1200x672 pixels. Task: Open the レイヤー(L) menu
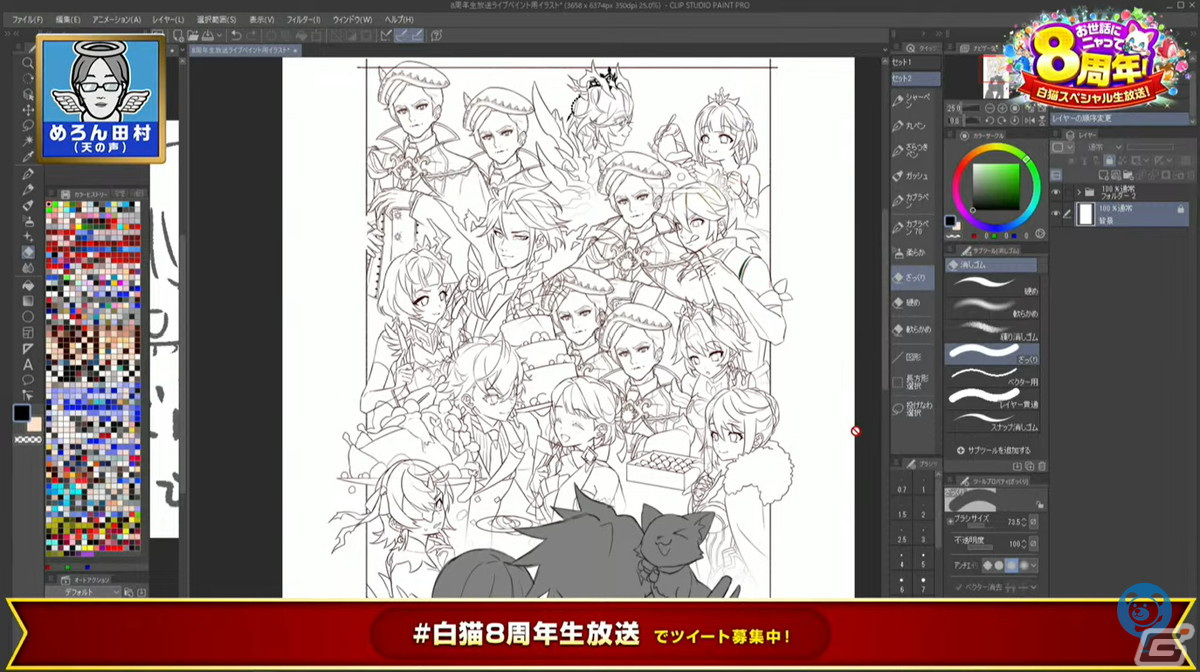click(x=168, y=19)
